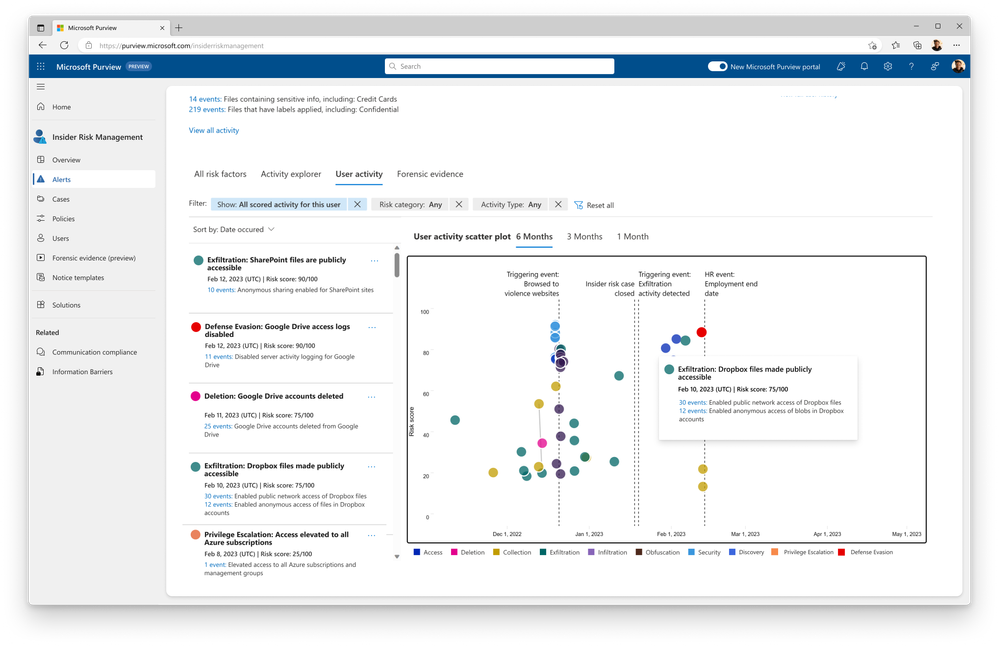Click the Collection legend color swatch
The height and width of the screenshot is (646, 999).
point(496,552)
